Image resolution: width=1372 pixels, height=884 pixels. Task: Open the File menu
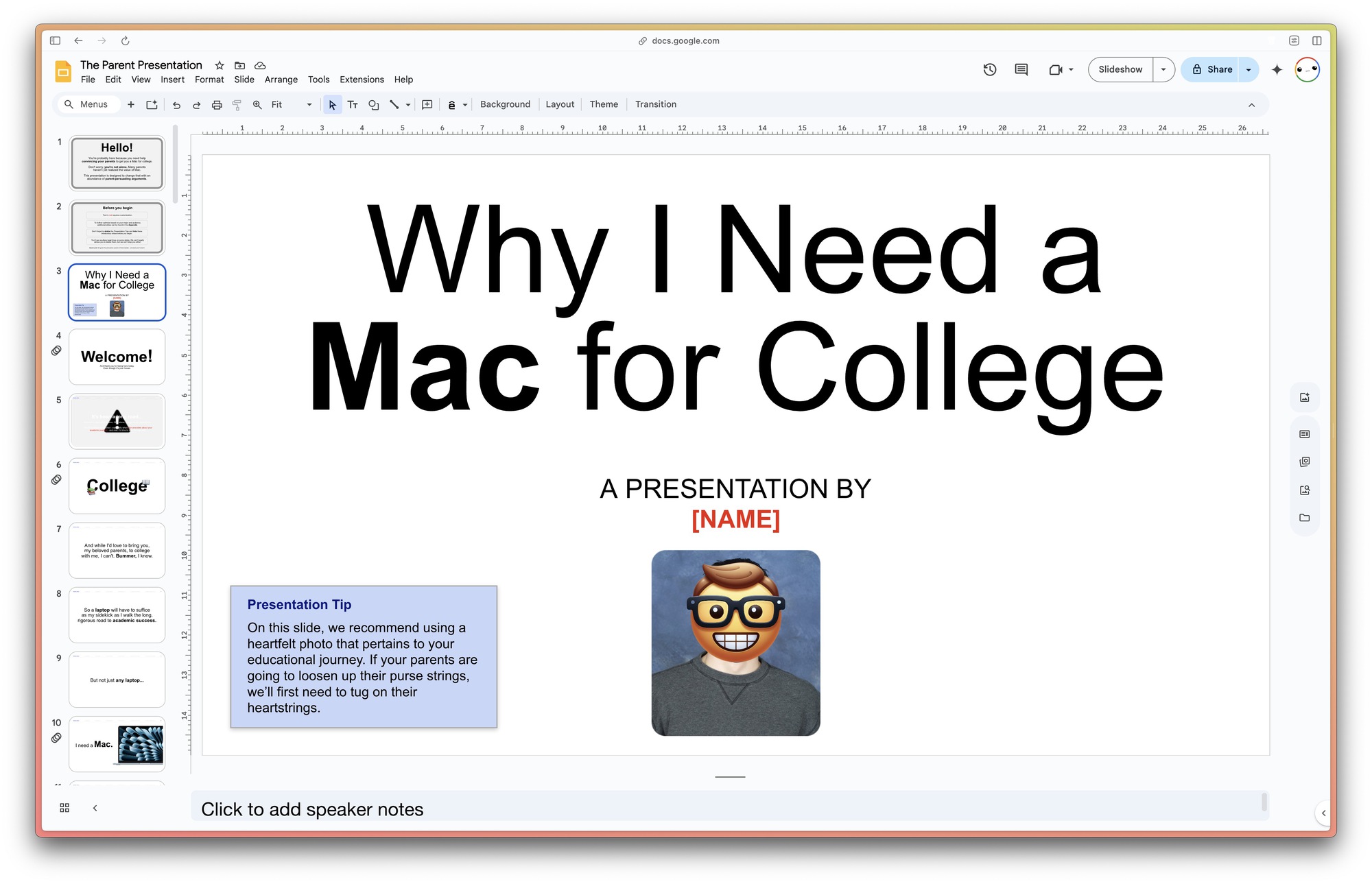88,80
